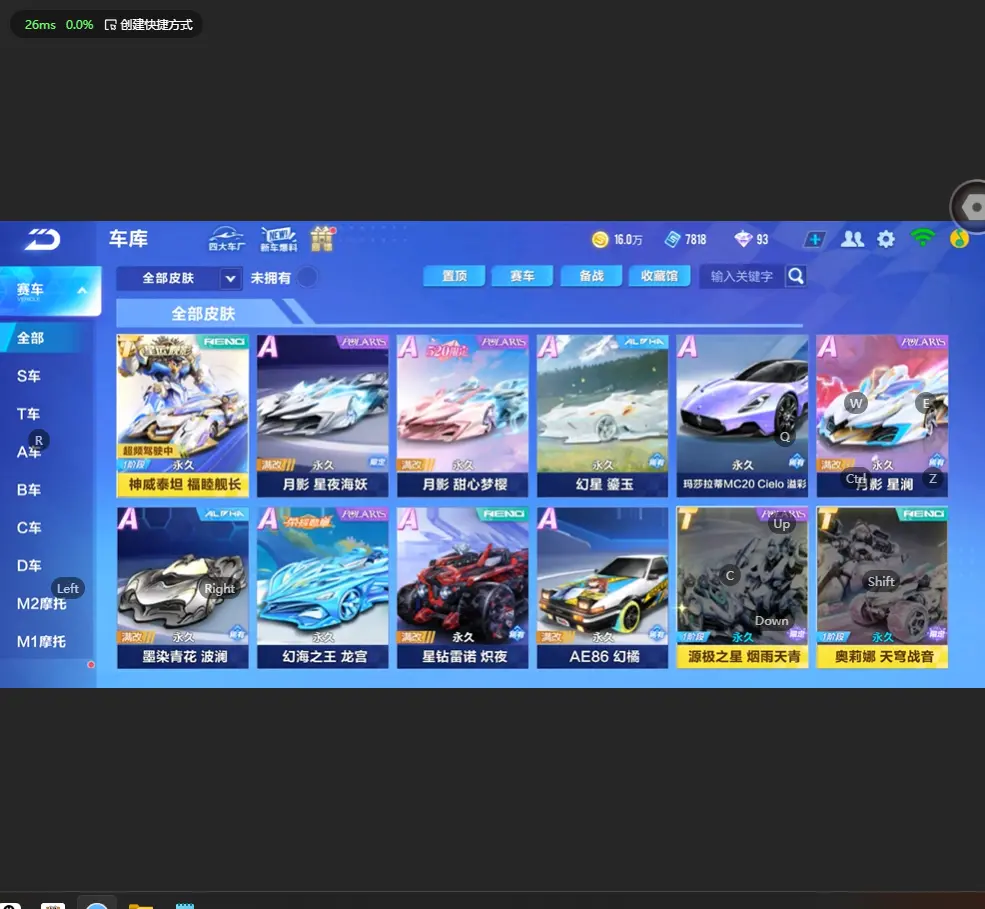Click the 输入关键字 search field
Viewport: 985px width, 909px height.
[742, 276]
